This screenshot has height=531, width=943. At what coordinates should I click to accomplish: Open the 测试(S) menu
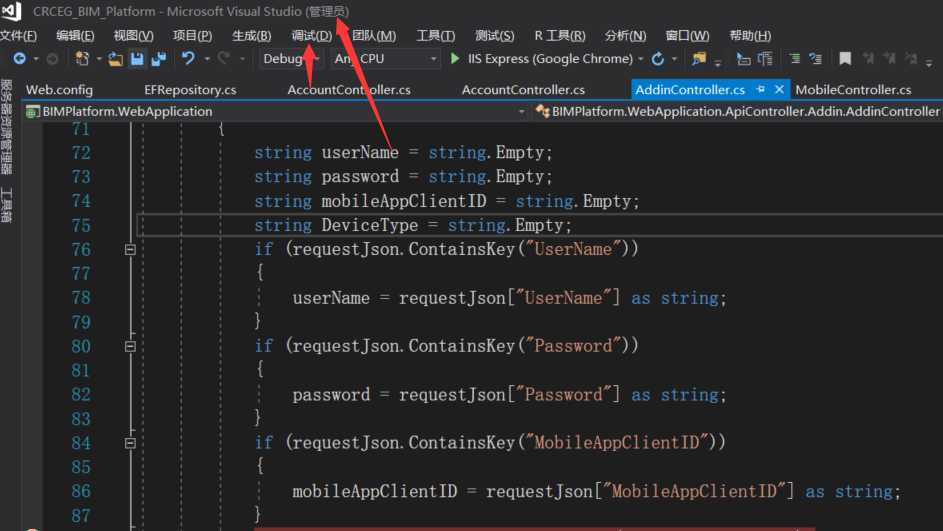(494, 35)
